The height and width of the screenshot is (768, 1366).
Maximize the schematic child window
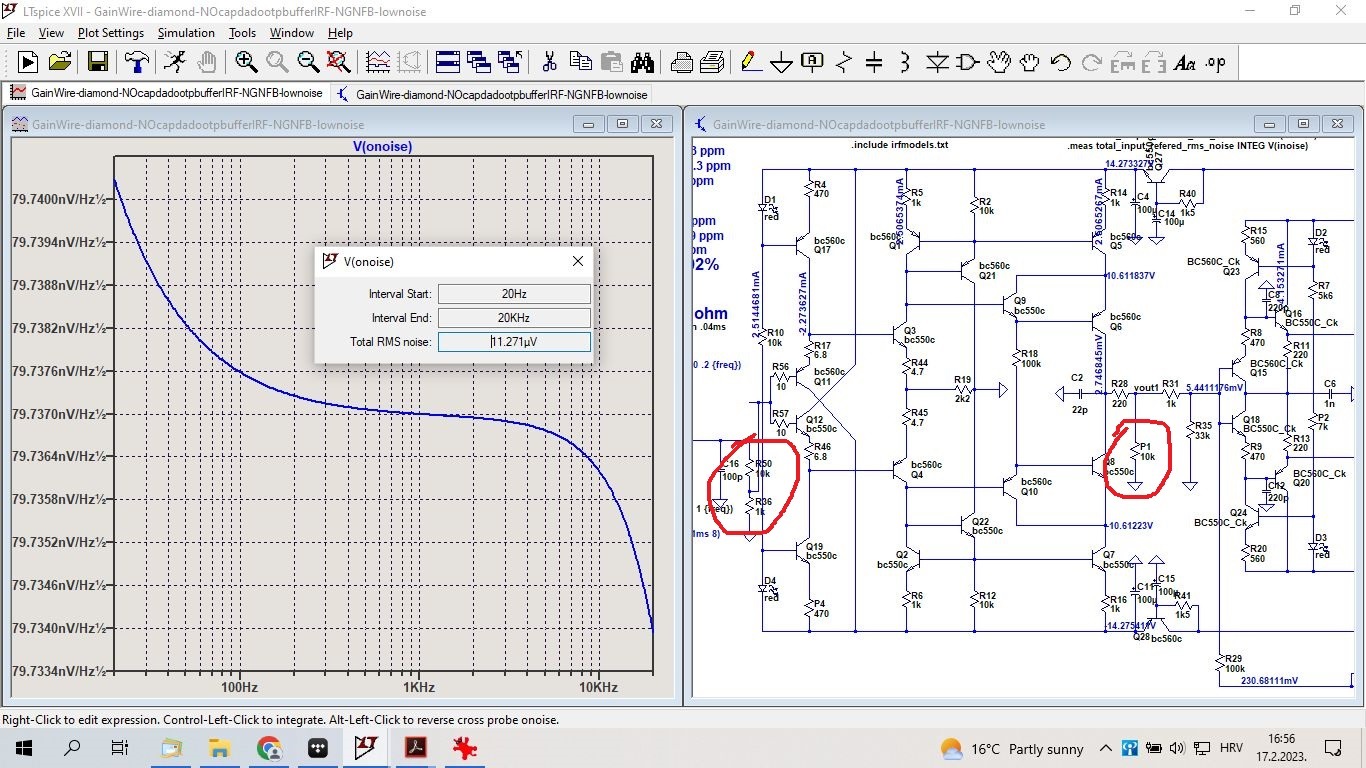pyautogui.click(x=1303, y=124)
